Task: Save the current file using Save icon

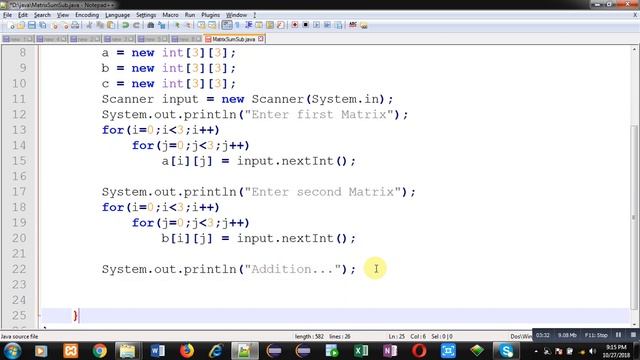Action: point(31,25)
